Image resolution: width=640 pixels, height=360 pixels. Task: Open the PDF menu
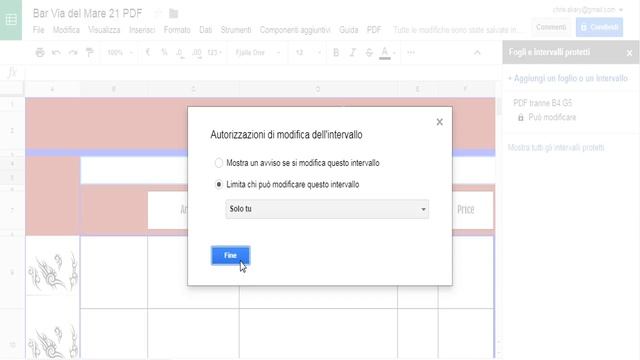click(x=374, y=30)
